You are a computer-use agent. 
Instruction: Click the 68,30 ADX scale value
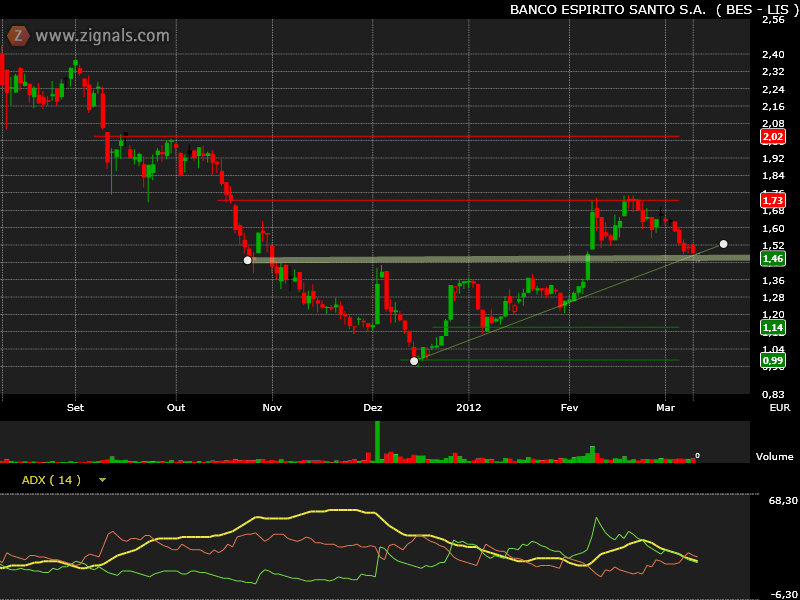click(783, 501)
